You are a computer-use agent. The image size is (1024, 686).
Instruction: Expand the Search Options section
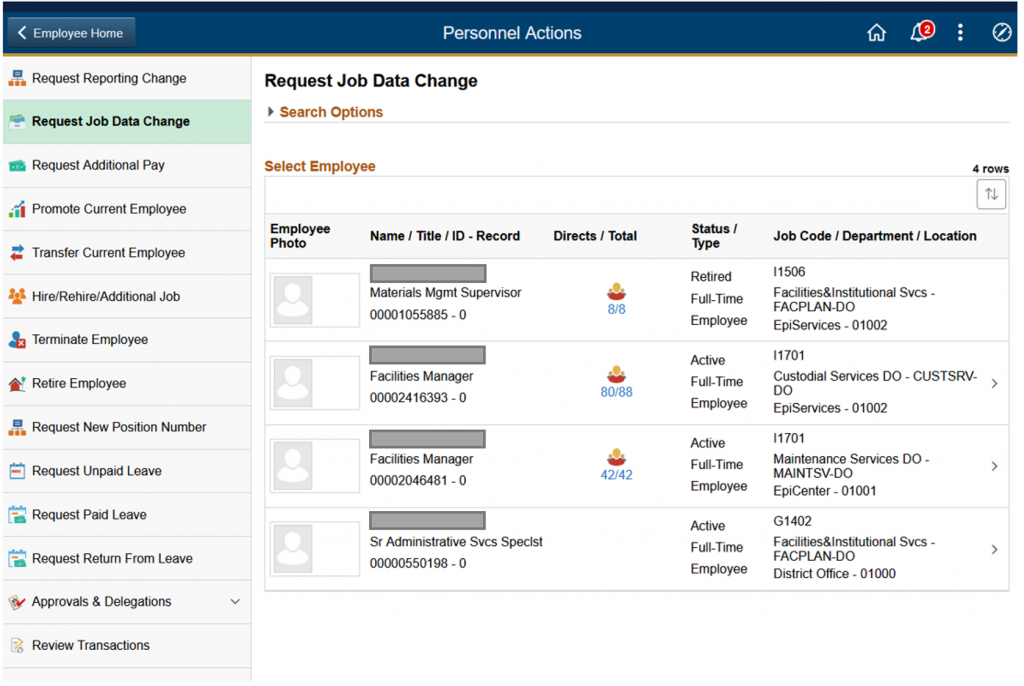[325, 112]
